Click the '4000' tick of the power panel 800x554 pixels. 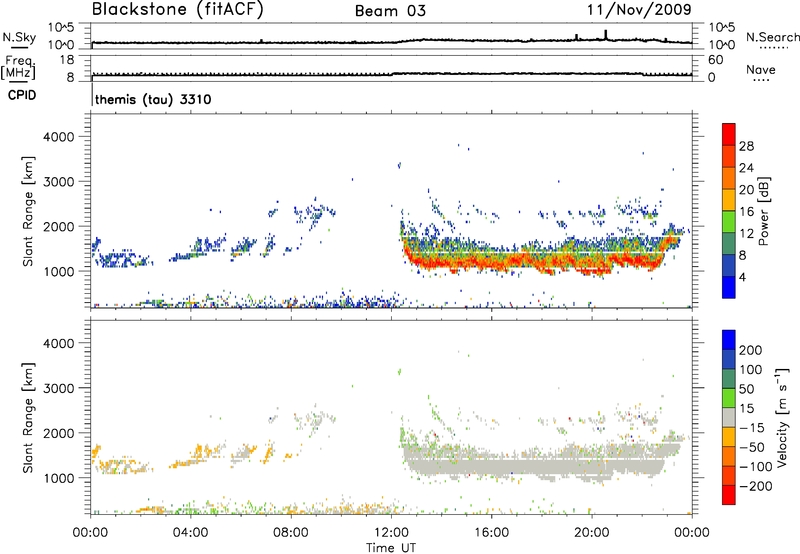(58, 137)
